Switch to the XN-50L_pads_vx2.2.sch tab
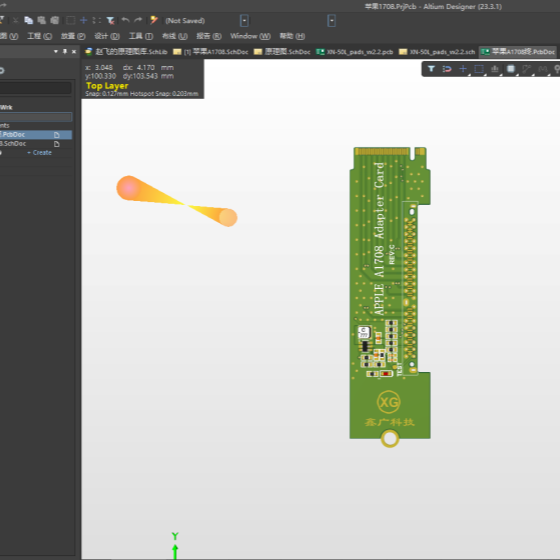 coord(437,52)
